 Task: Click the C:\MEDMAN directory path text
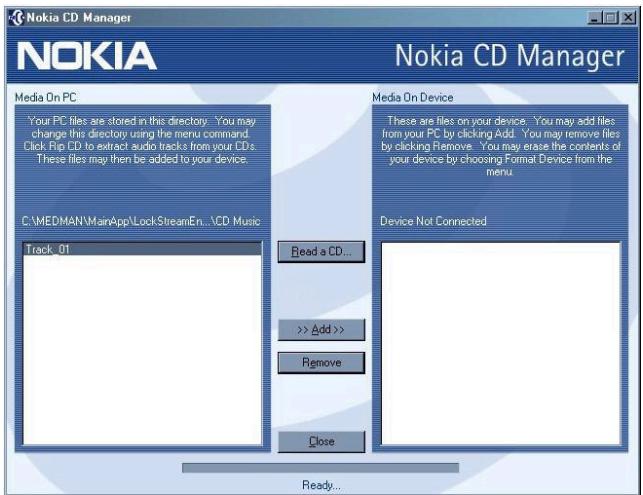pos(141,221)
